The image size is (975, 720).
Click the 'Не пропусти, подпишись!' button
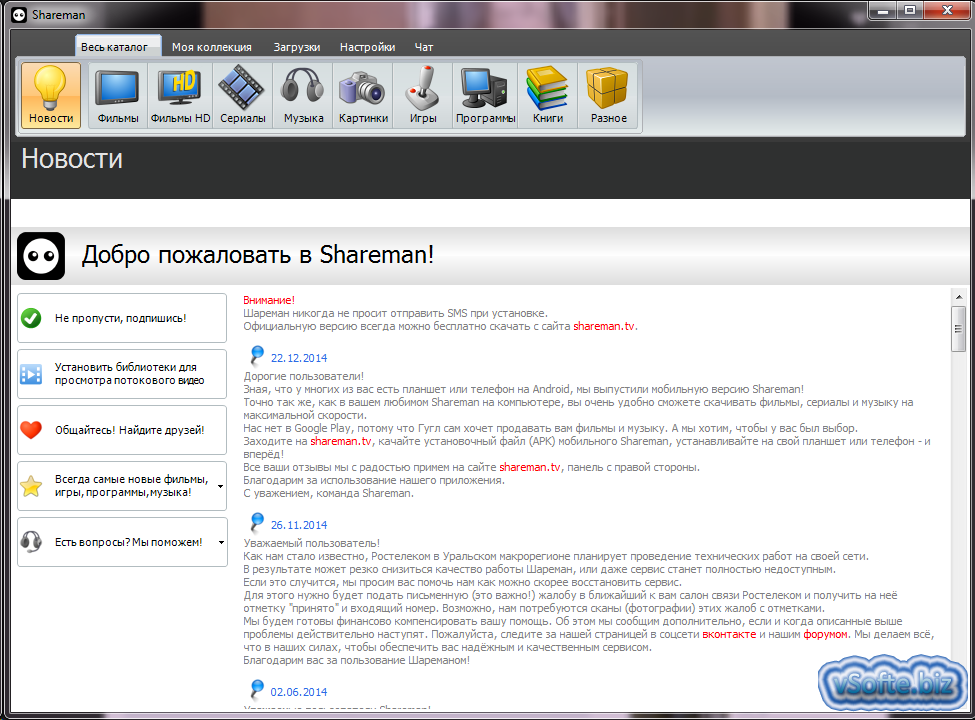[x=122, y=318]
